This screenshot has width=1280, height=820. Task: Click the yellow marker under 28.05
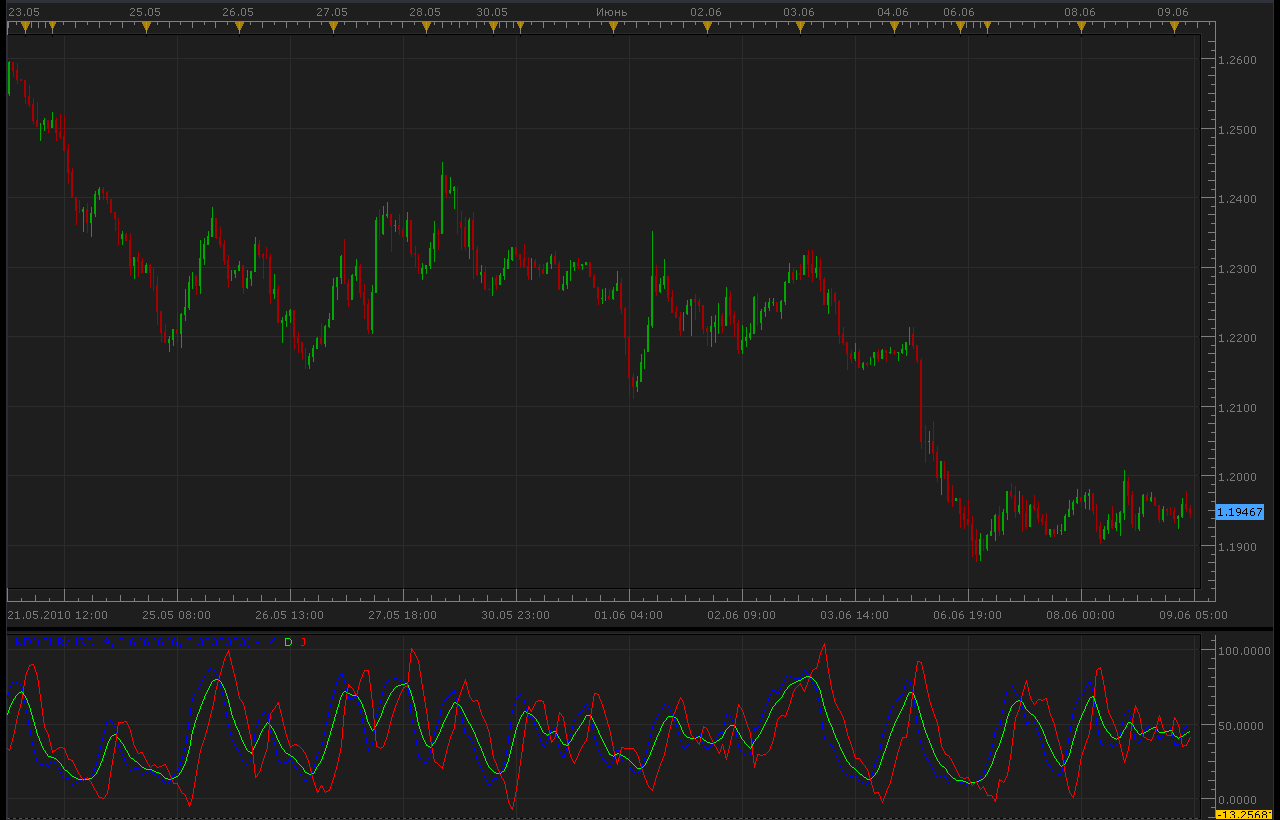(426, 28)
